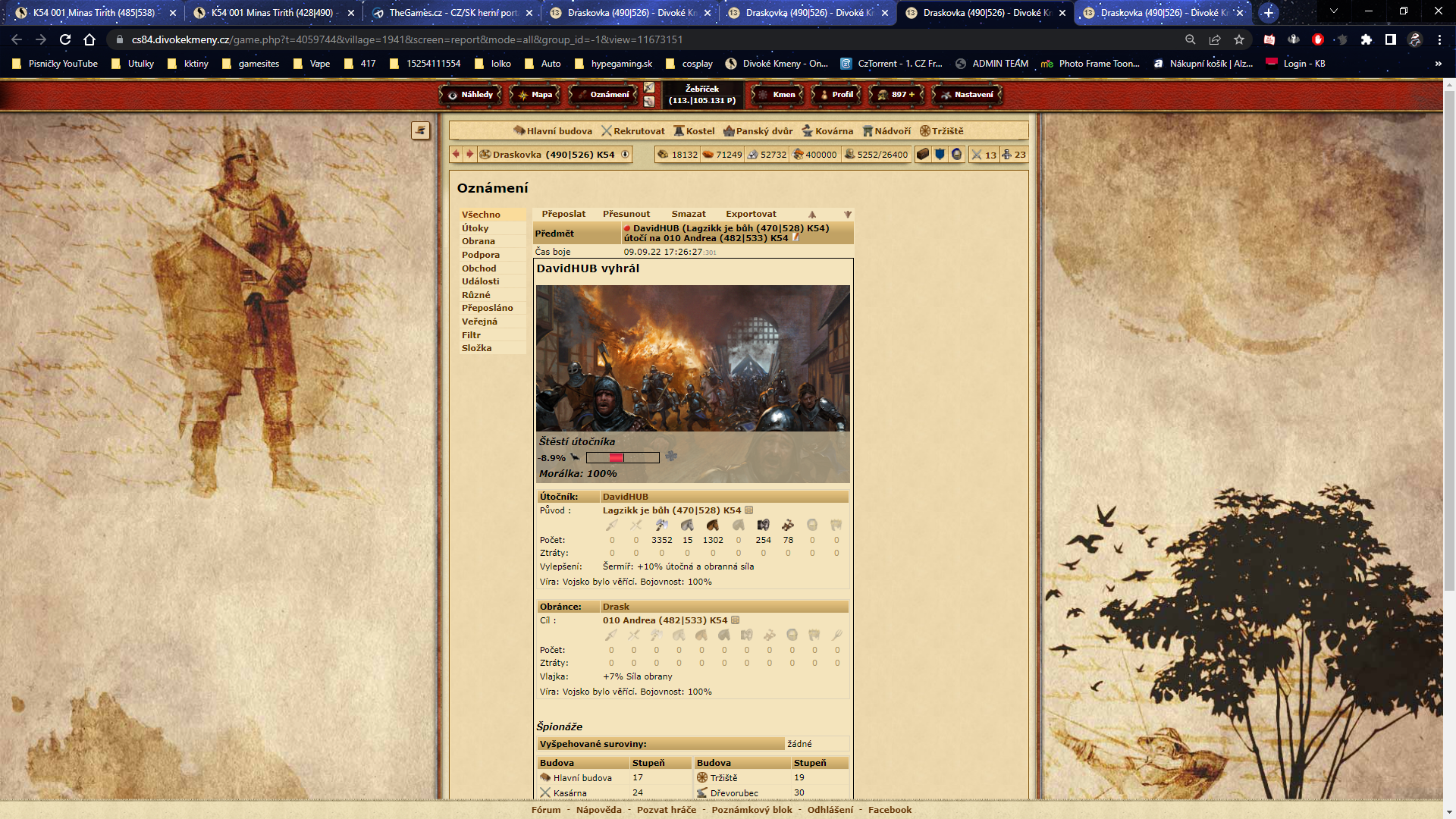The width and height of the screenshot is (1456, 819).
Task: Click the treasure chest inventory icon
Action: pos(923,155)
